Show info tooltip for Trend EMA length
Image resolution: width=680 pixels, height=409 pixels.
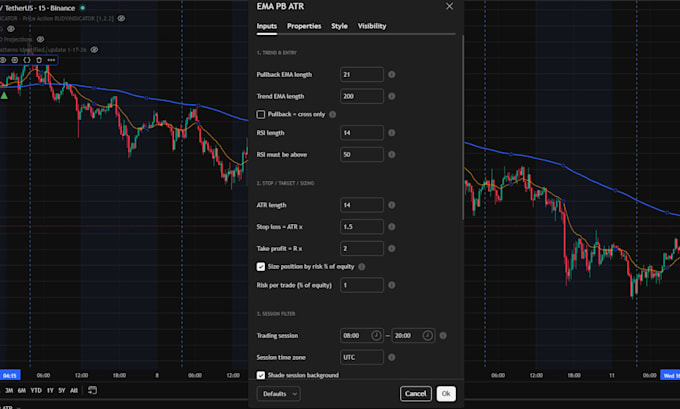[392, 96]
